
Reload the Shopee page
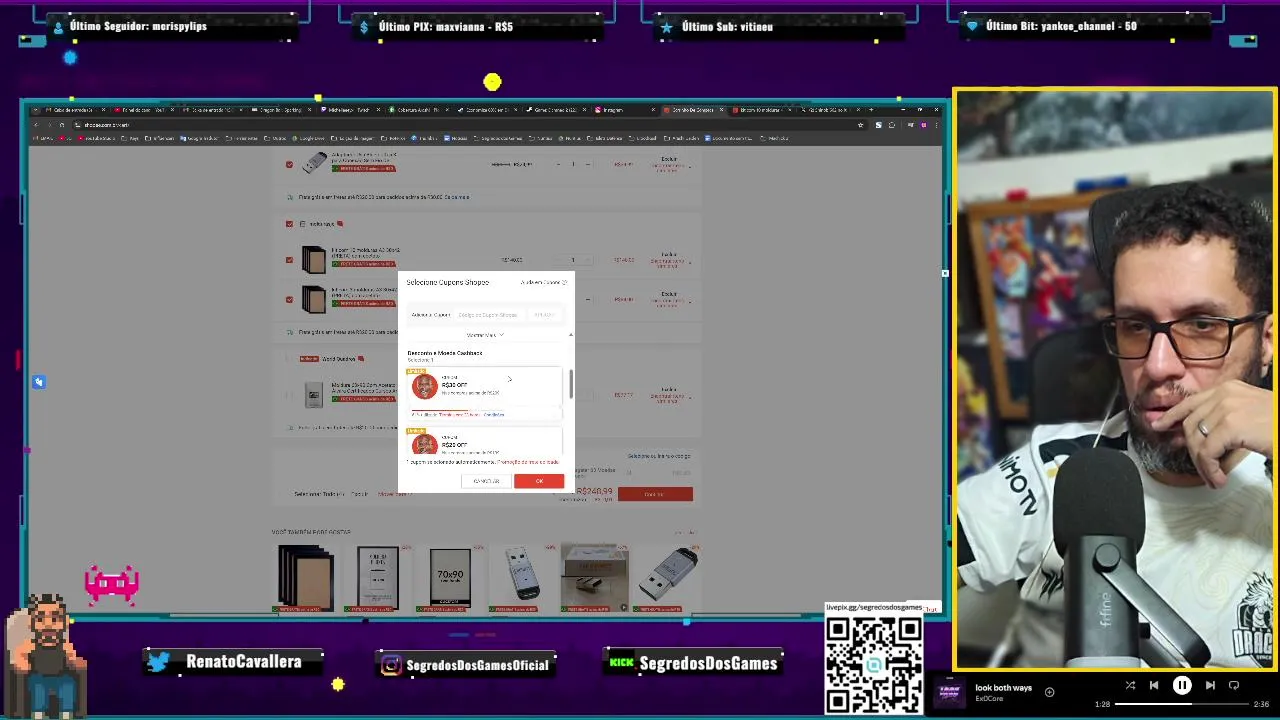[61, 125]
